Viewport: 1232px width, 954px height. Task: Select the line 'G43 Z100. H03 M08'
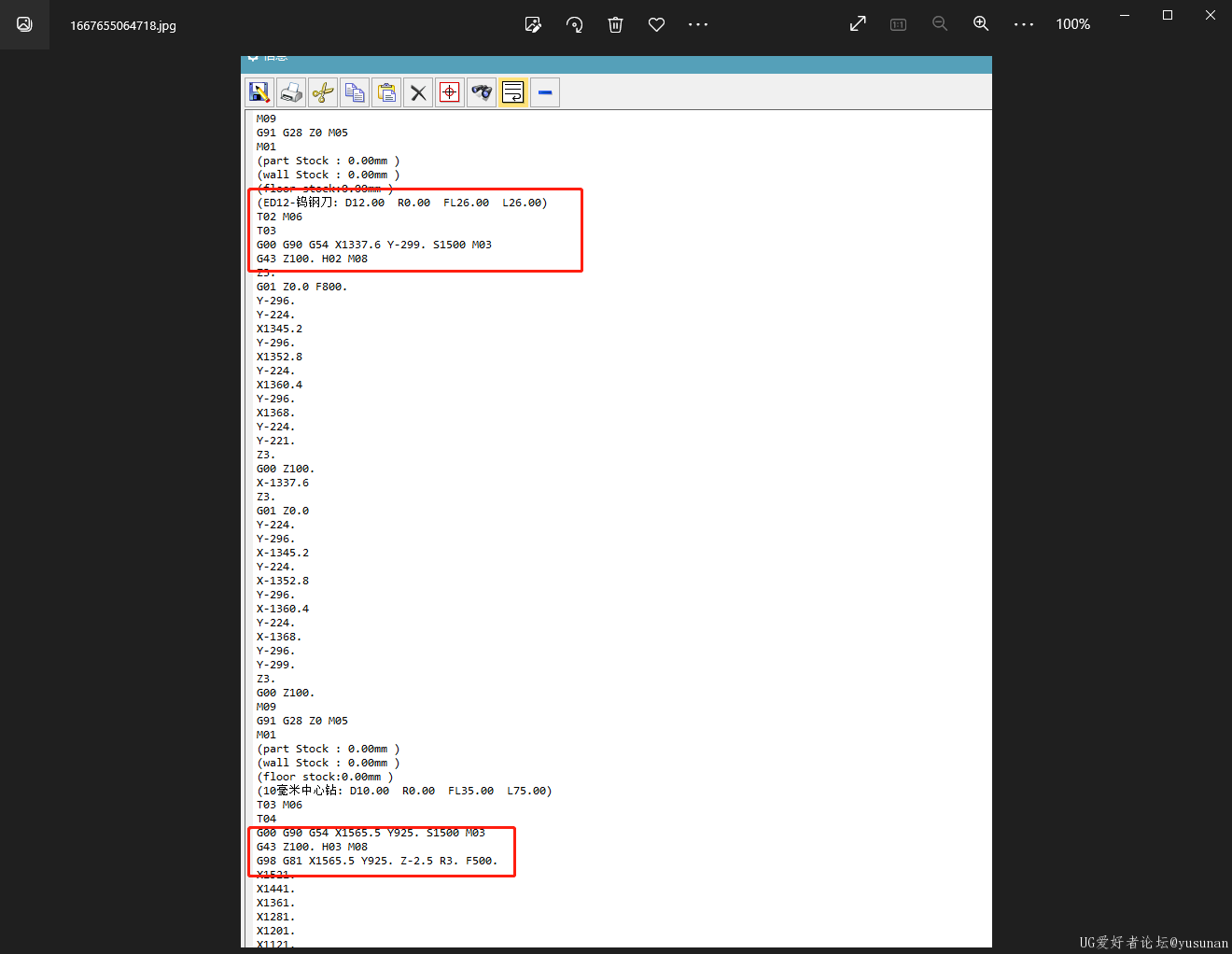[312, 847]
